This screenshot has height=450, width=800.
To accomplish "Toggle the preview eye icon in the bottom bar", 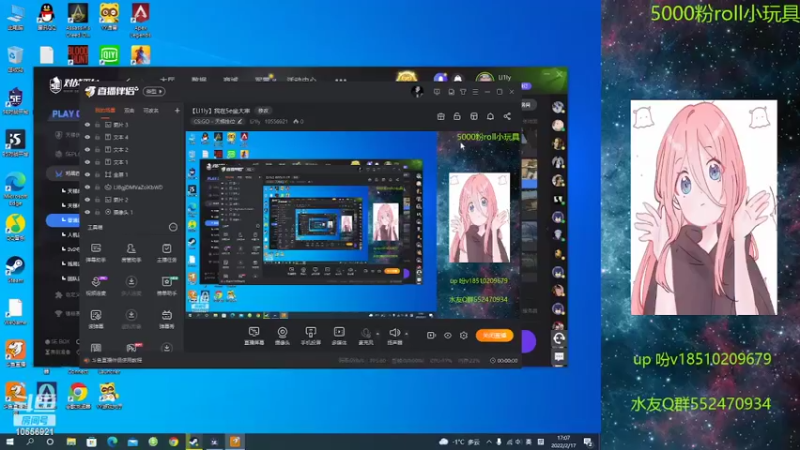I will click(447, 336).
